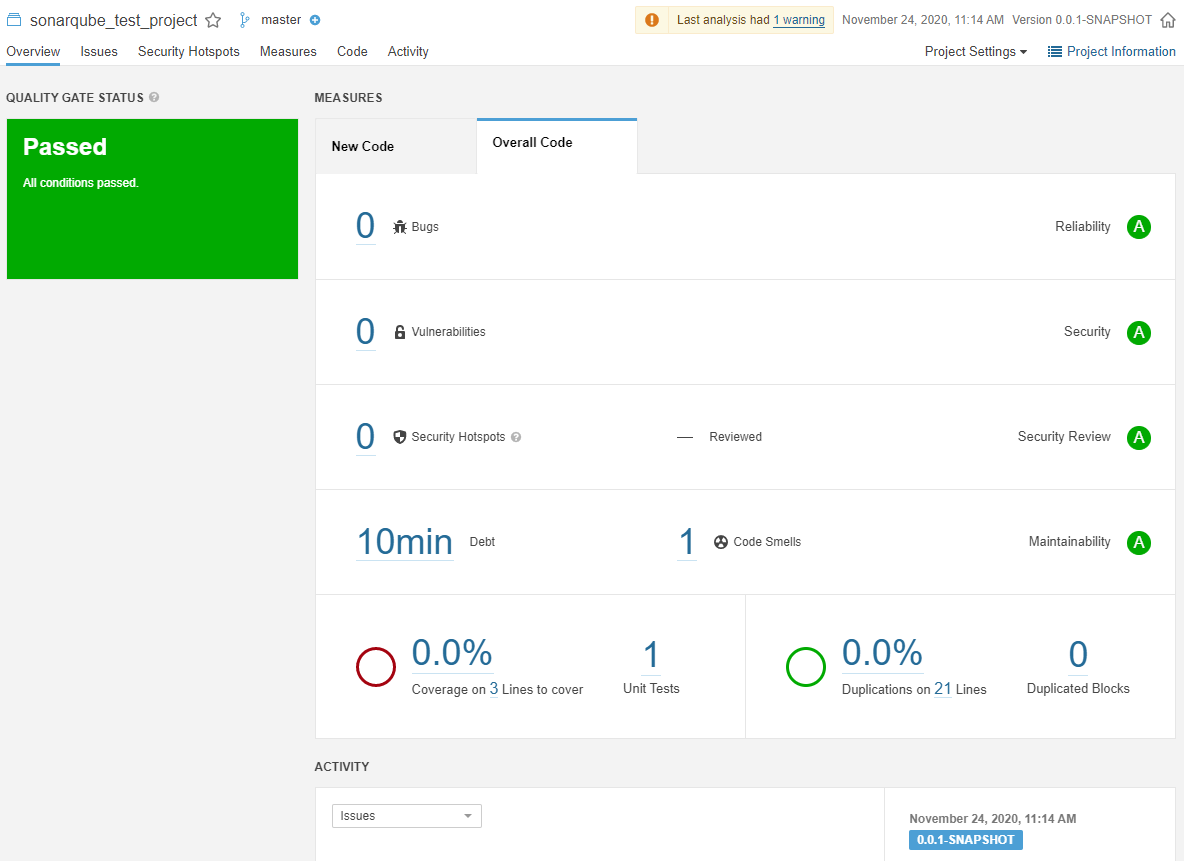Click the branch icon next to master

pyautogui.click(x=245, y=20)
